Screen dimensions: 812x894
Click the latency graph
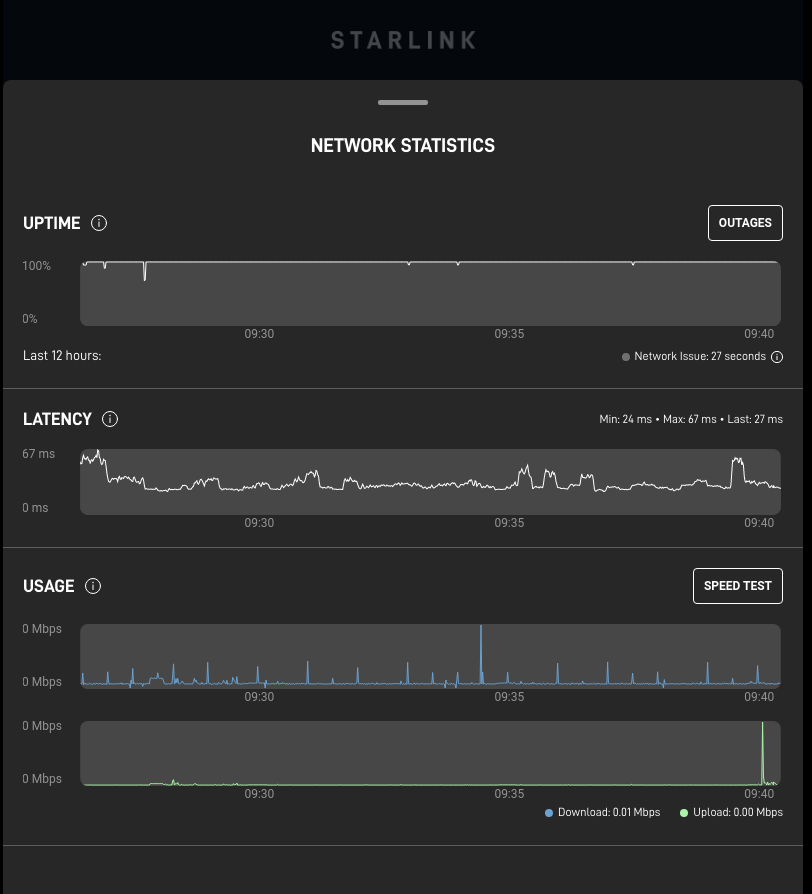pos(431,482)
